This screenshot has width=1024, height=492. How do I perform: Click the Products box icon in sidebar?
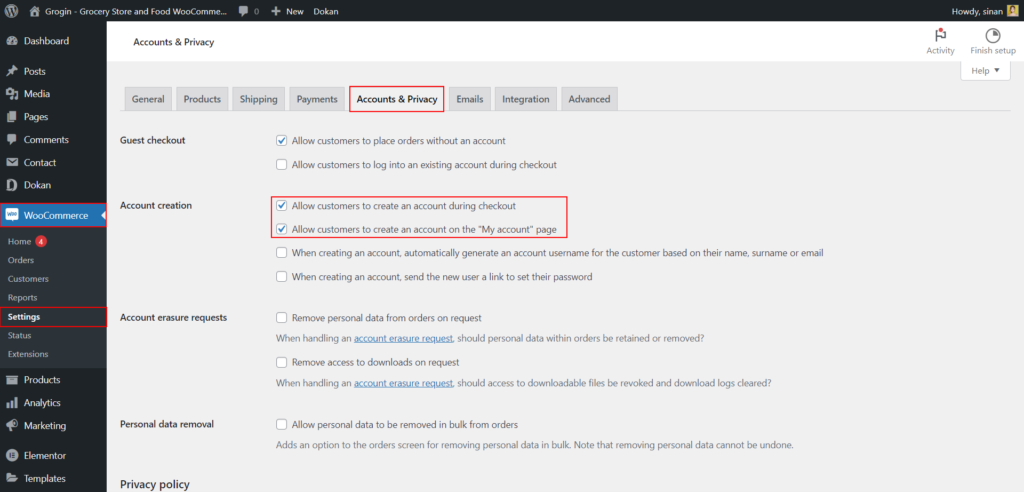click(12, 380)
